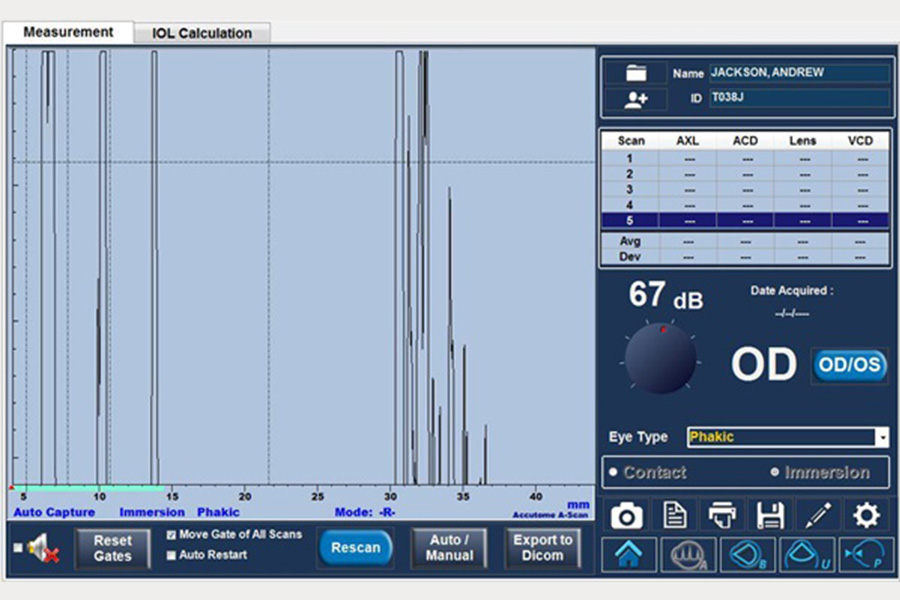The image size is (900, 600).
Task: Open the pencil edit tool
Action: click(x=818, y=515)
